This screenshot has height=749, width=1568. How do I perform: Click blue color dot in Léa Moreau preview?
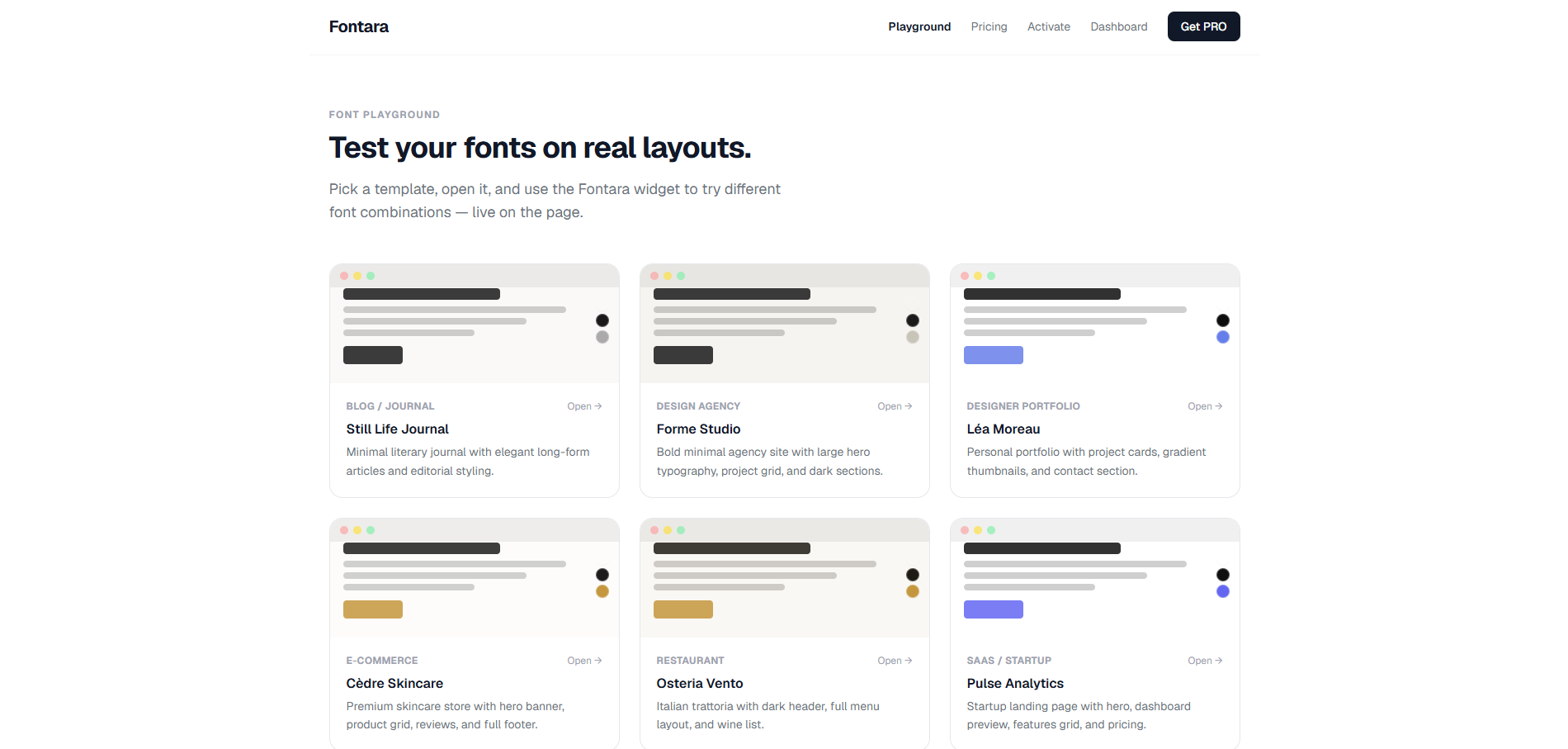(x=1223, y=337)
